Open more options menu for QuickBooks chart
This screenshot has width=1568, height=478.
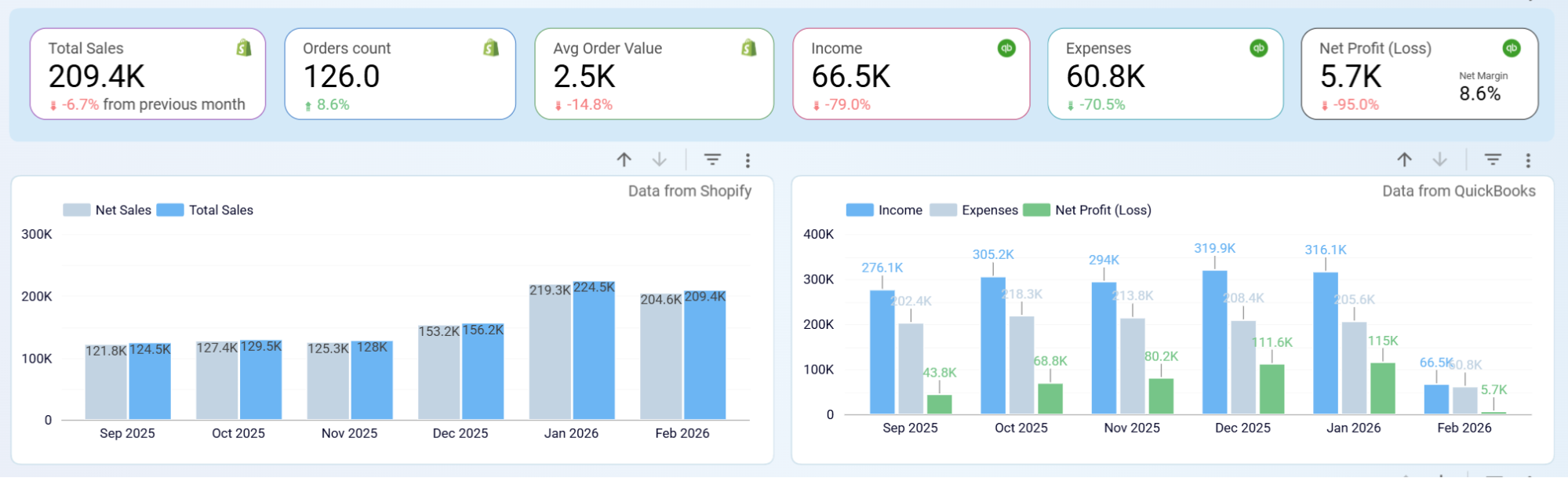click(x=1528, y=160)
